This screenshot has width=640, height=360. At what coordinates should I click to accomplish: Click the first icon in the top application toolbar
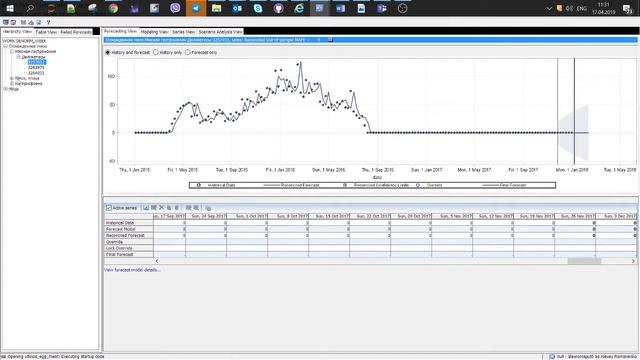pos(6,22)
